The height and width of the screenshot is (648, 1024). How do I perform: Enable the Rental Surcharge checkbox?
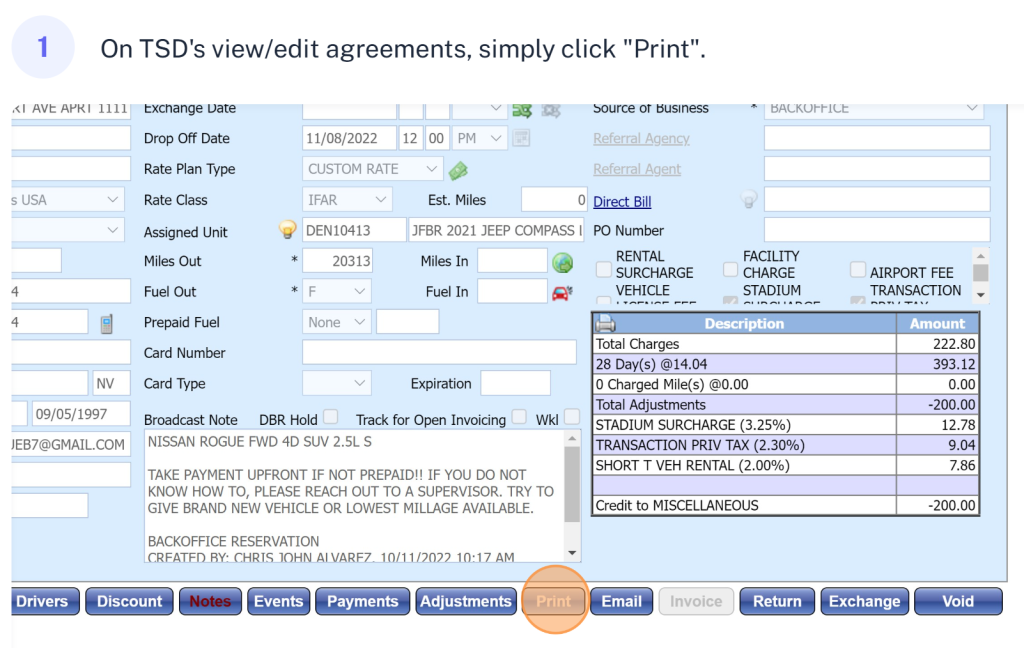[604, 269]
